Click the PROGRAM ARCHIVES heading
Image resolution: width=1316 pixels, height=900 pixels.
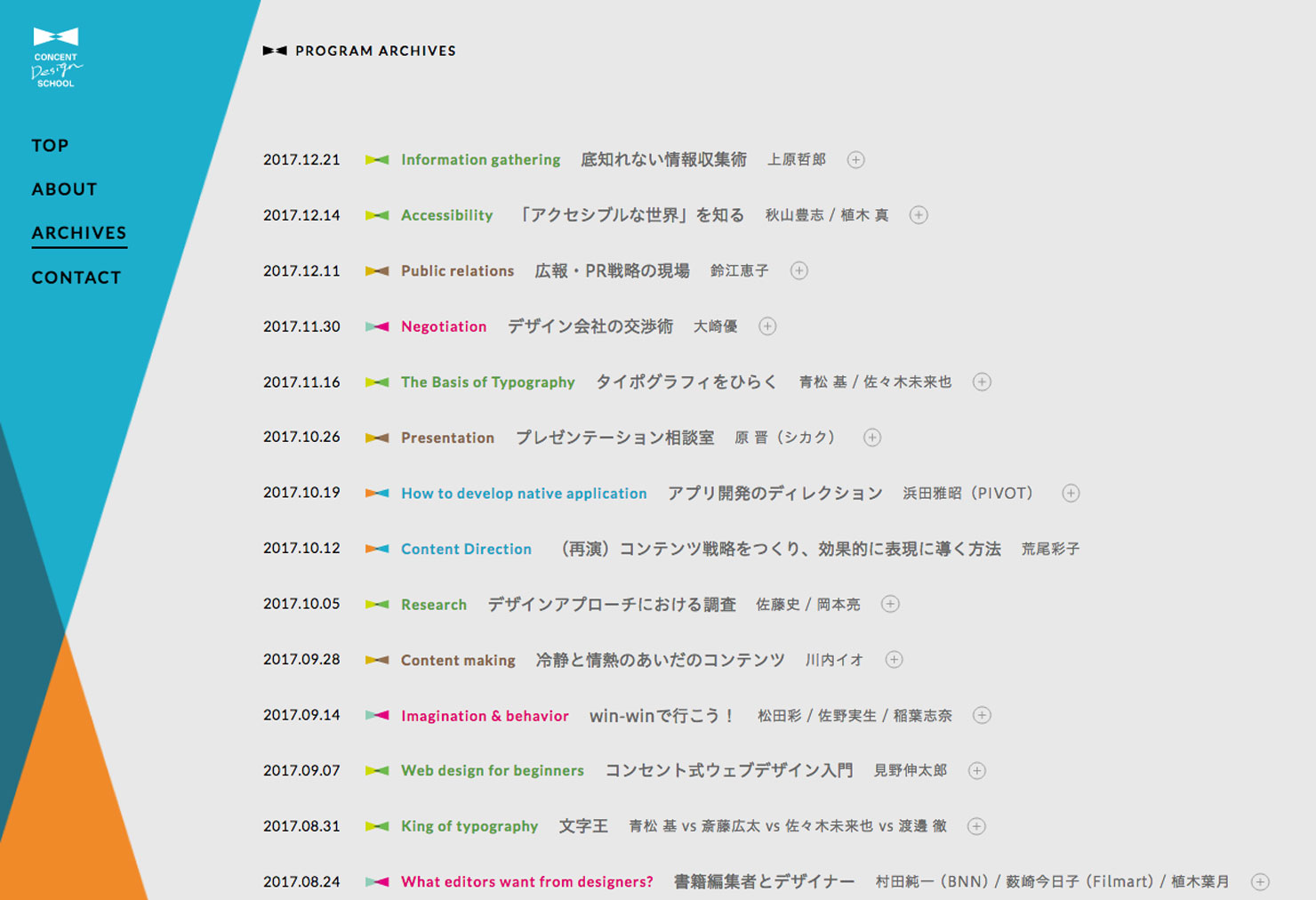(375, 51)
